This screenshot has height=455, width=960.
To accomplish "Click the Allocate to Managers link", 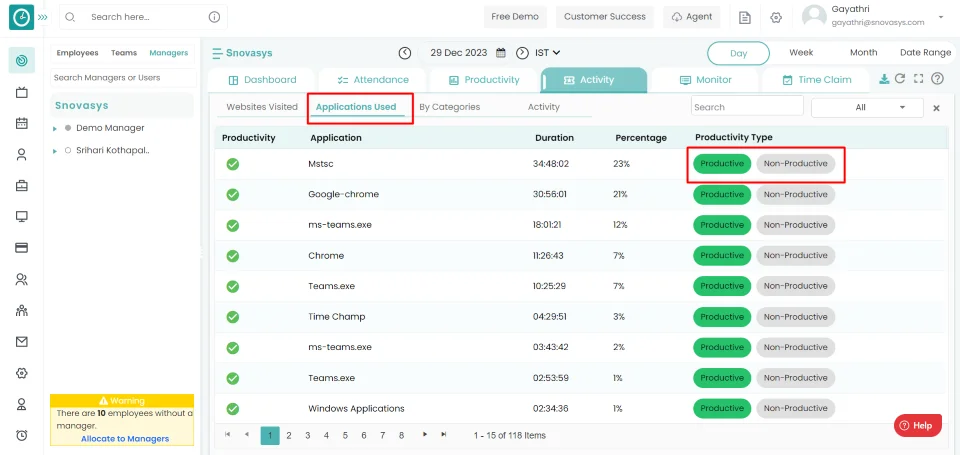I will (x=125, y=438).
